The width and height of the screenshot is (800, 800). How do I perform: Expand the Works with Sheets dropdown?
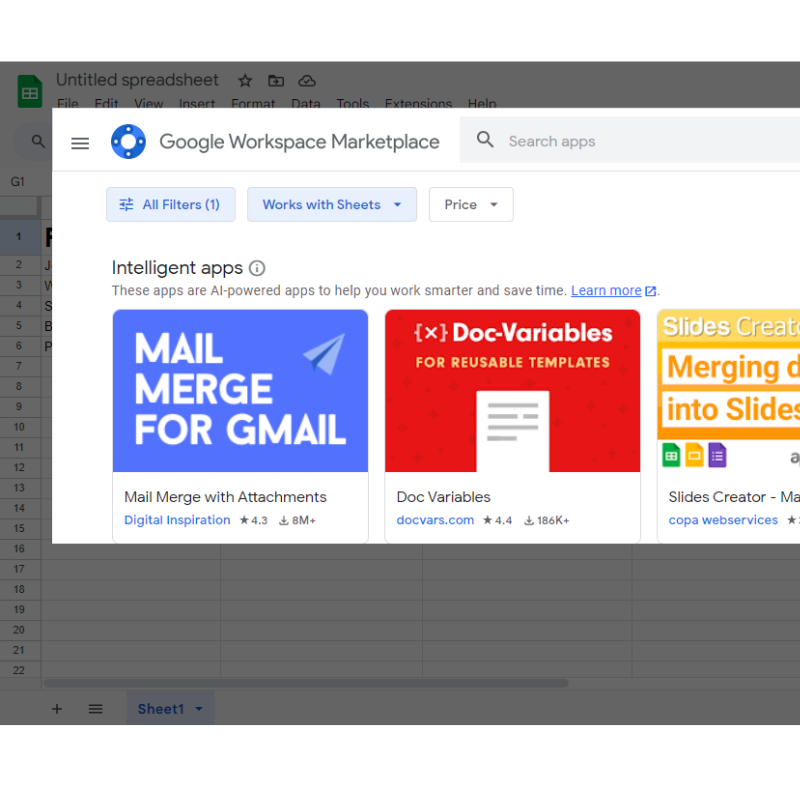[x=332, y=205]
